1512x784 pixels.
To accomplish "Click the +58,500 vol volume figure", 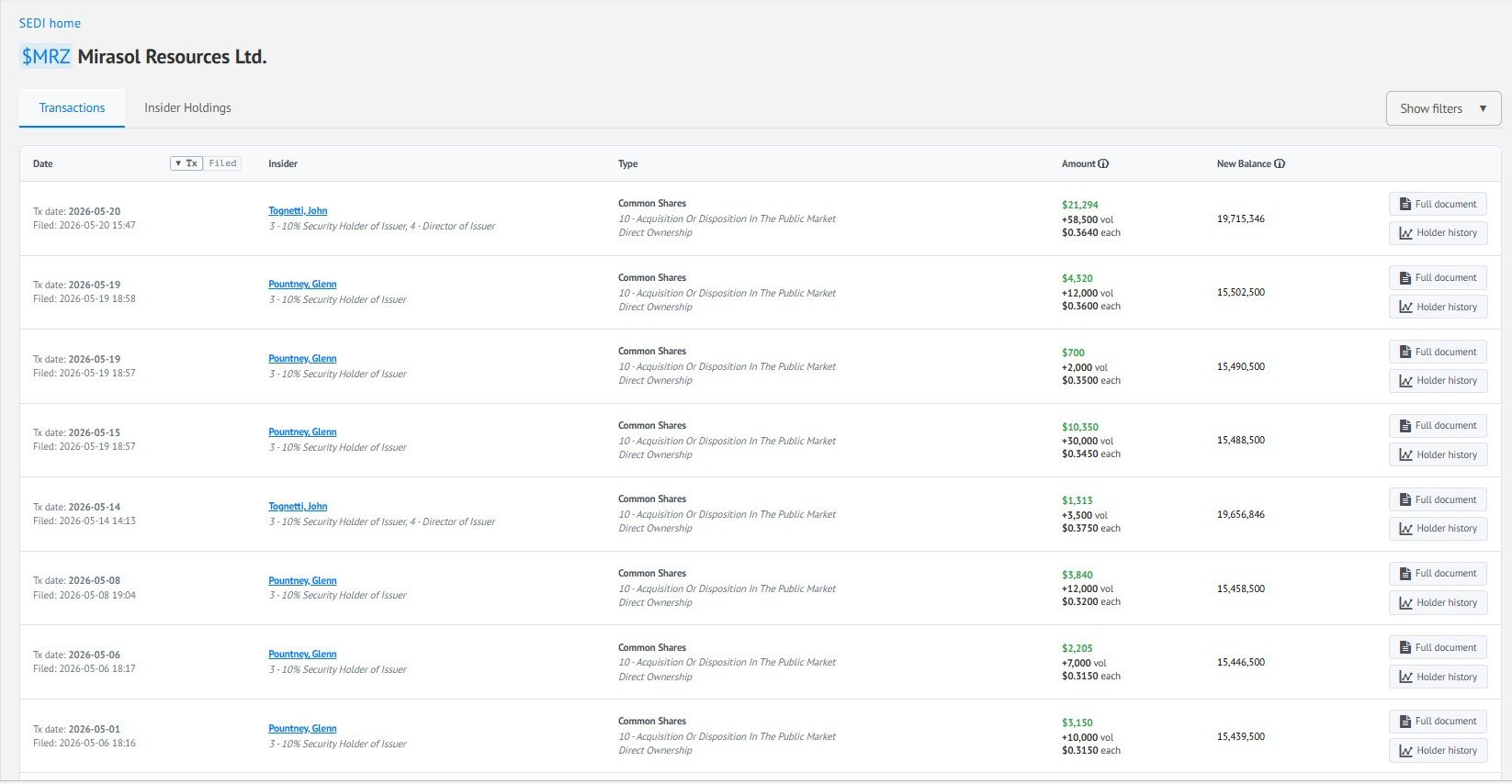I will click(1088, 219).
